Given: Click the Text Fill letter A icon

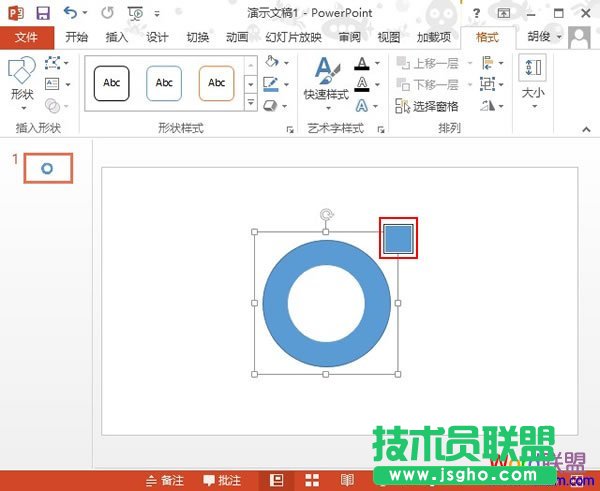Looking at the screenshot, I should pyautogui.click(x=362, y=63).
